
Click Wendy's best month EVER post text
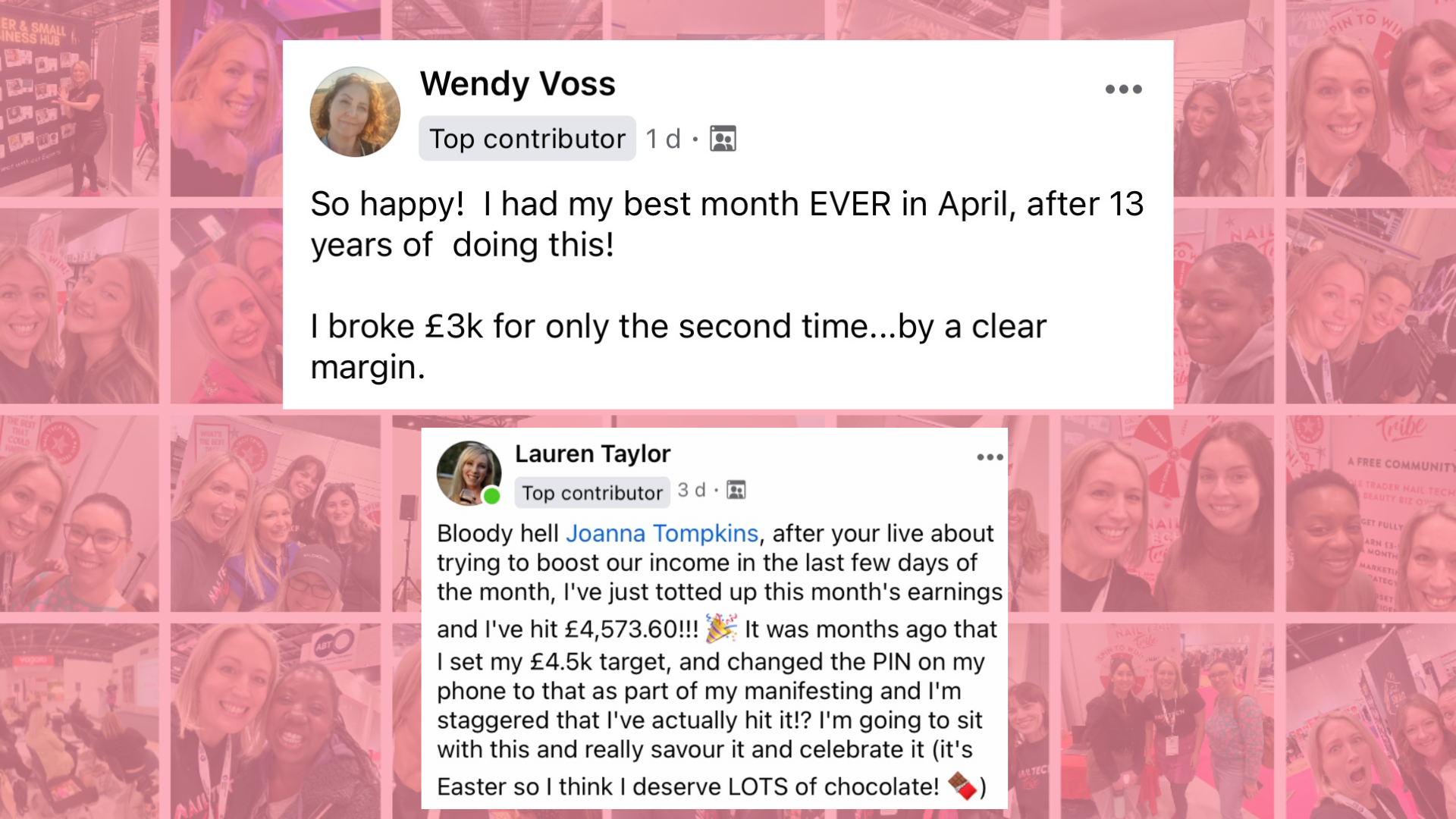[727, 224]
